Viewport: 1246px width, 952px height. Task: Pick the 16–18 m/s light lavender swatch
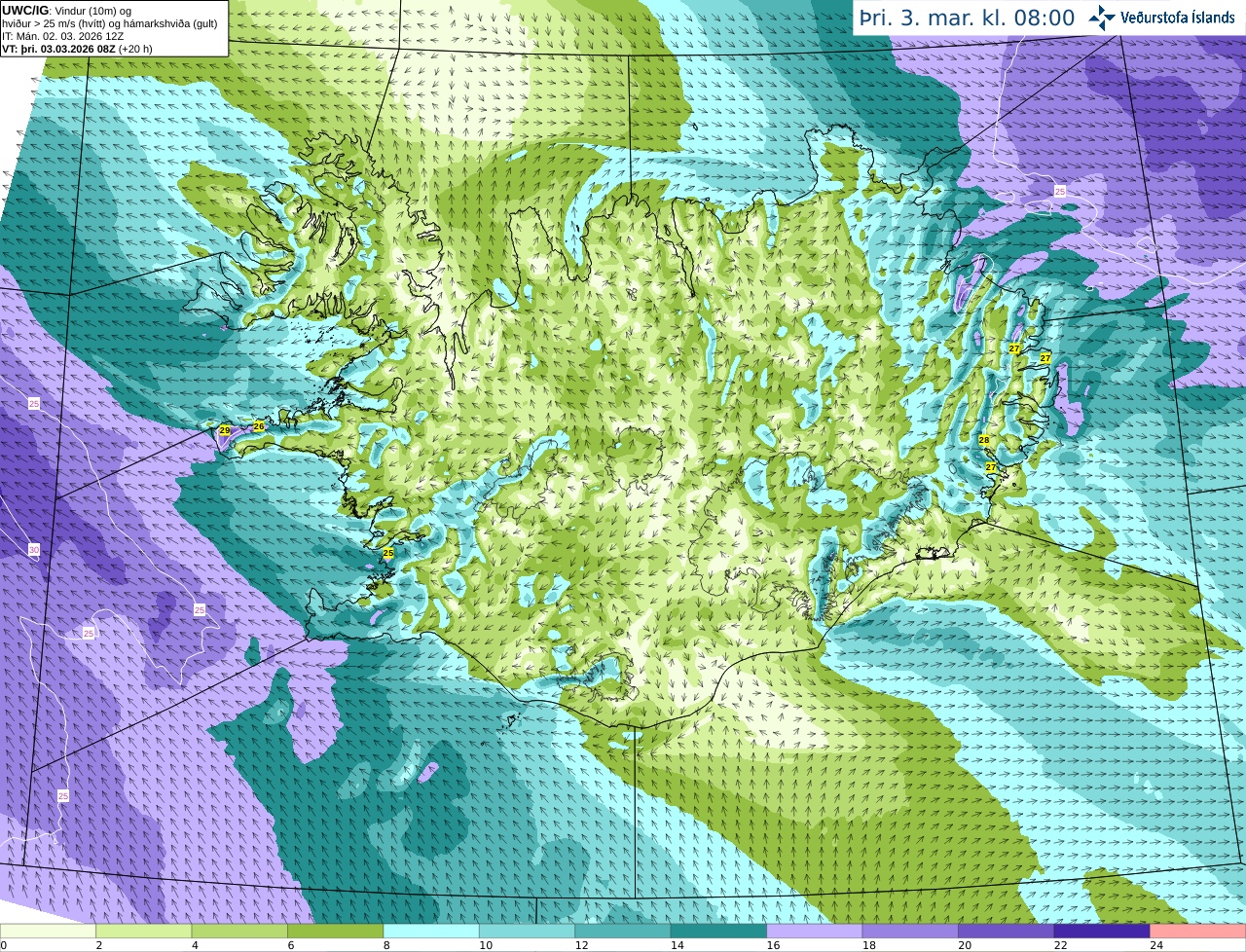coord(815,931)
